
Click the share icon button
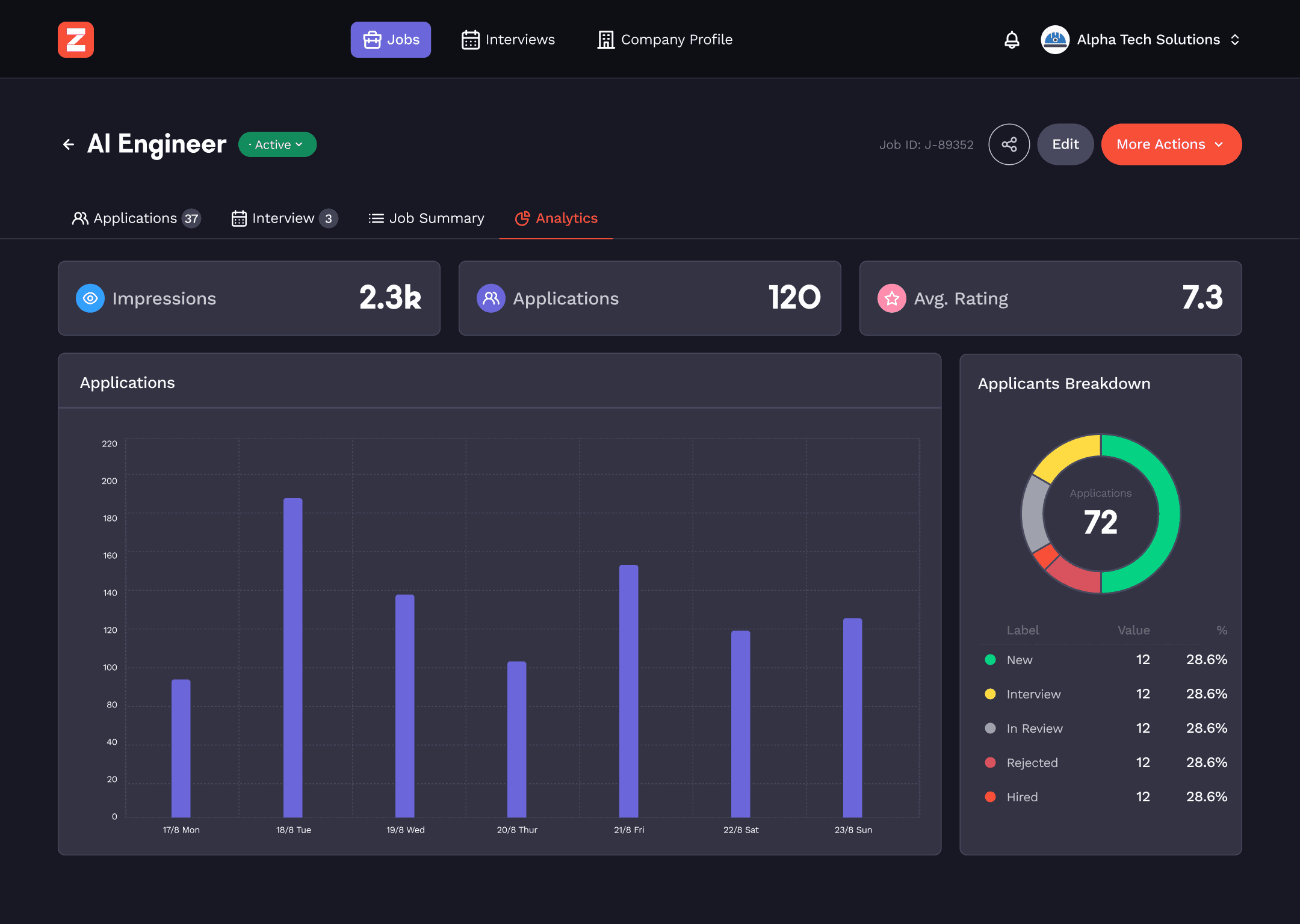coord(1009,144)
